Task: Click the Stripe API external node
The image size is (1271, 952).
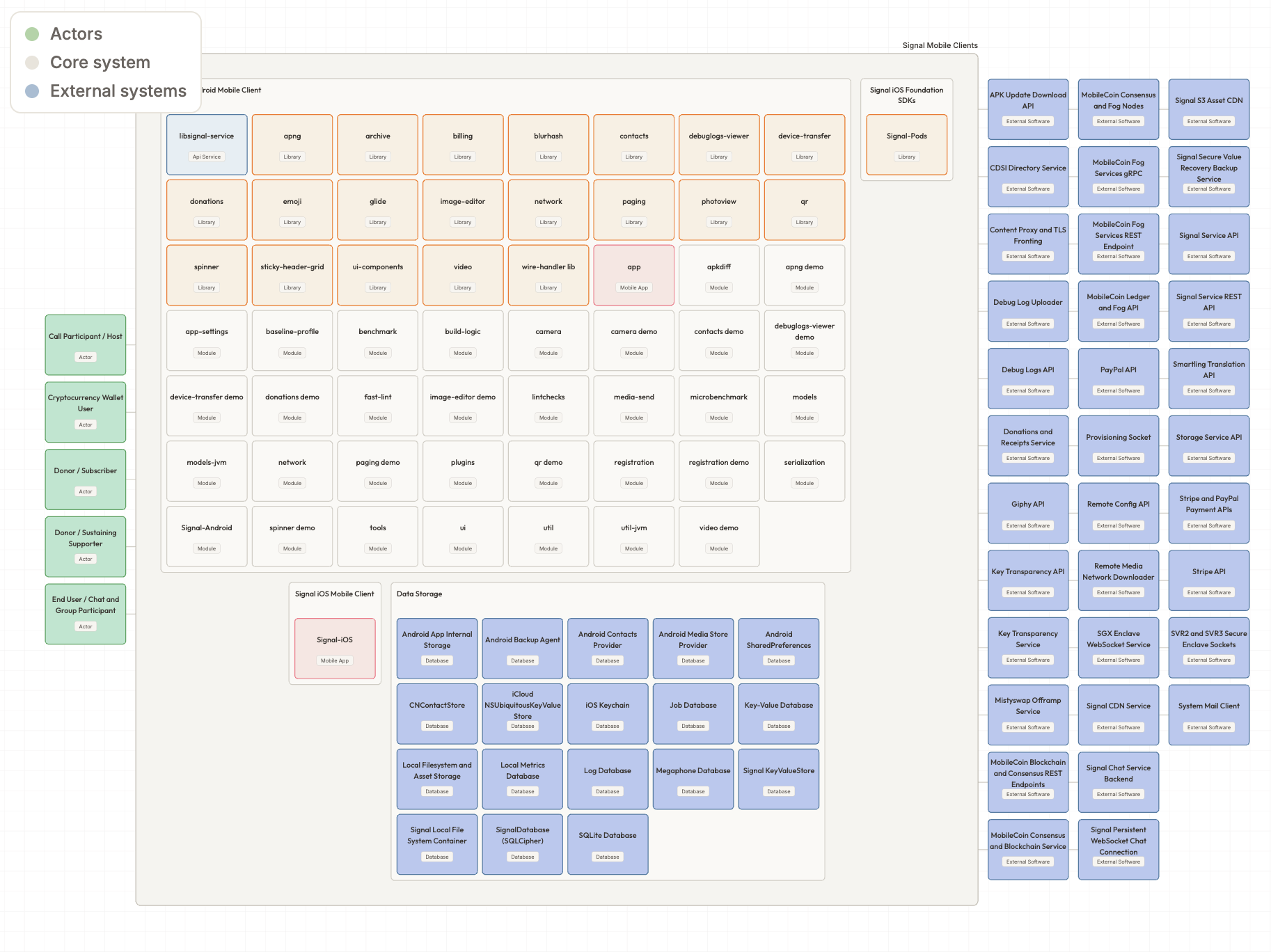Action: coord(1209,580)
